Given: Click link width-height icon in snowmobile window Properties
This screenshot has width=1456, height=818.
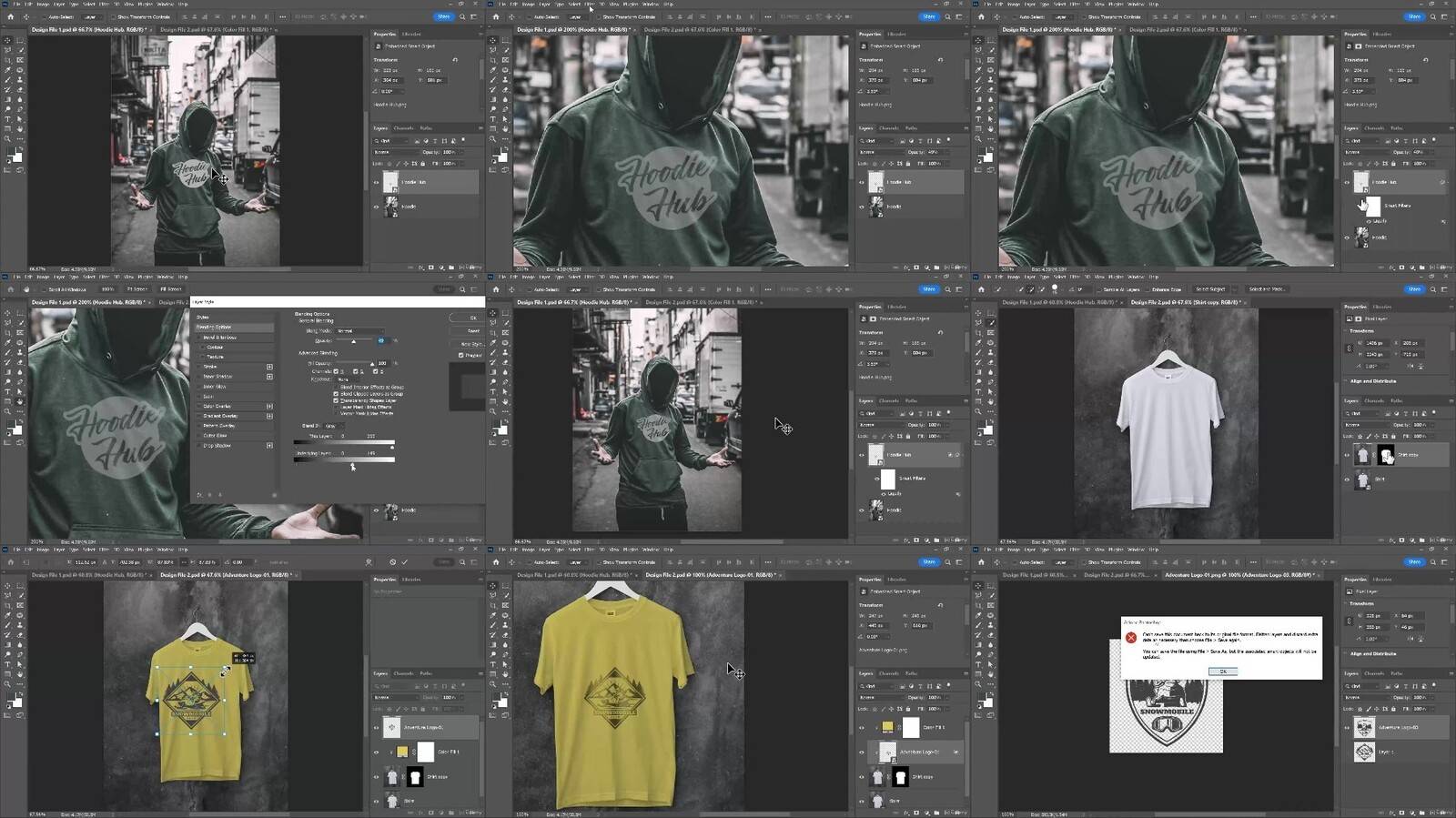Looking at the screenshot, I should [1349, 621].
